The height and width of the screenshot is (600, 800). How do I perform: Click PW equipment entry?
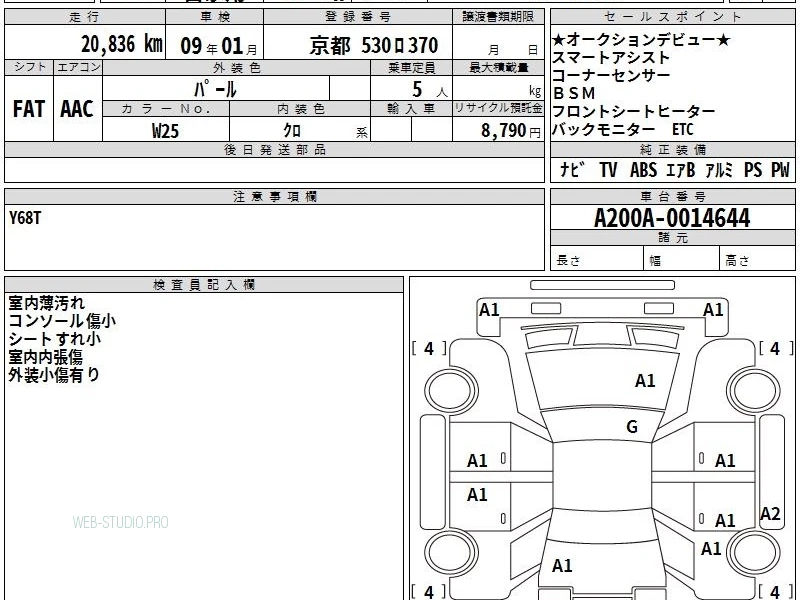pos(780,169)
